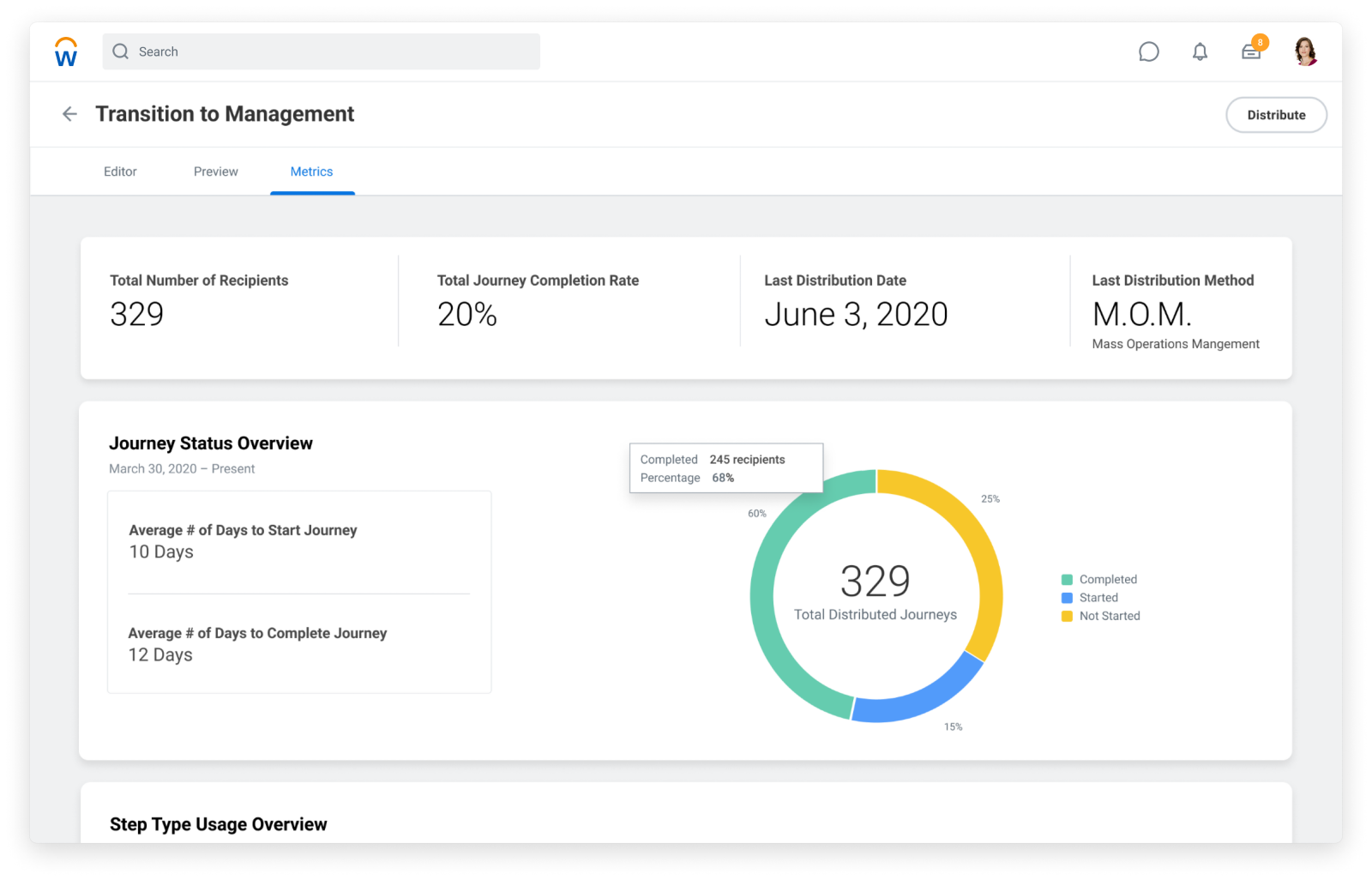Click the search magnifier icon
Screen dimensions: 1372x880
[x=121, y=51]
